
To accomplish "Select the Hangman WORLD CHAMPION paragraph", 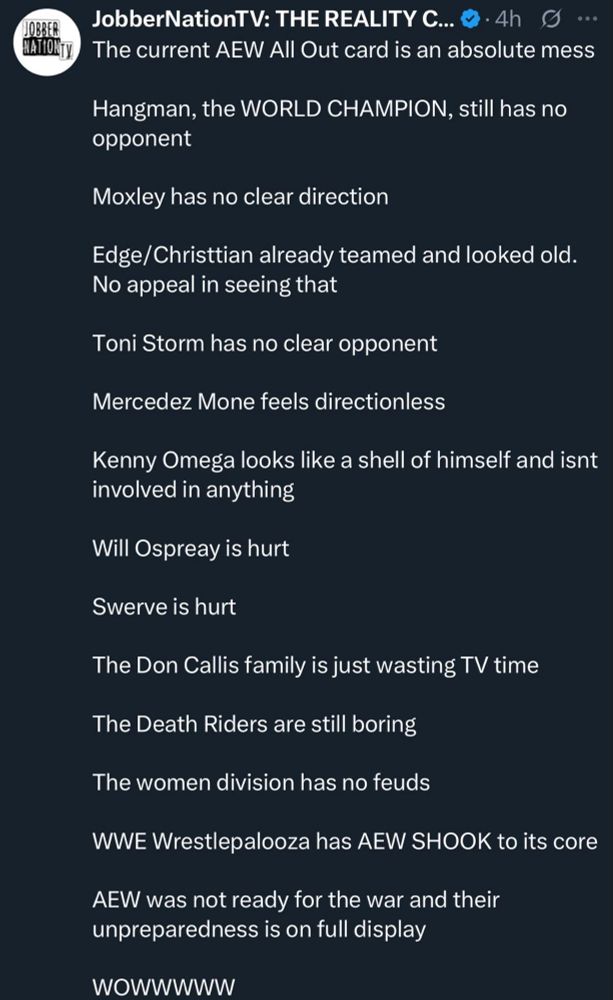I will click(330, 124).
